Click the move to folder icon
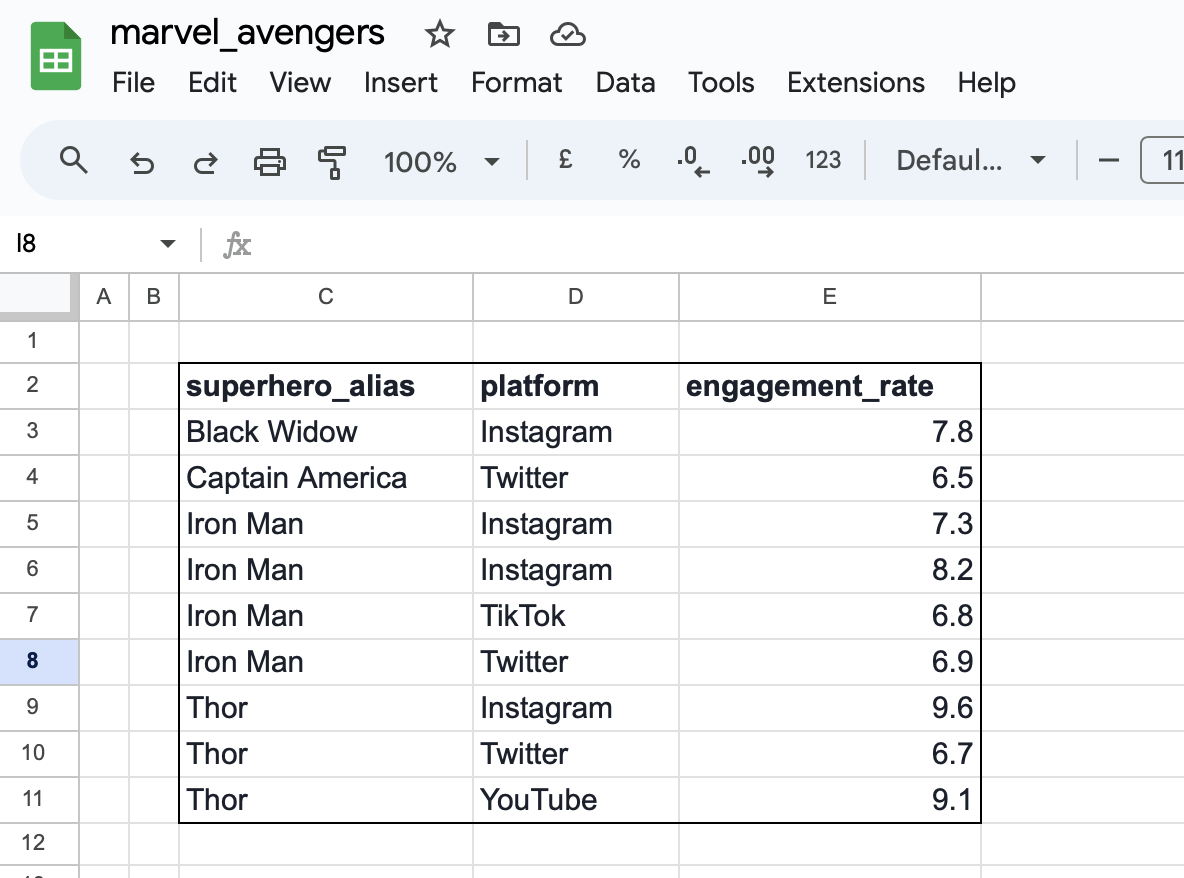Image resolution: width=1184 pixels, height=878 pixels. 503,35
